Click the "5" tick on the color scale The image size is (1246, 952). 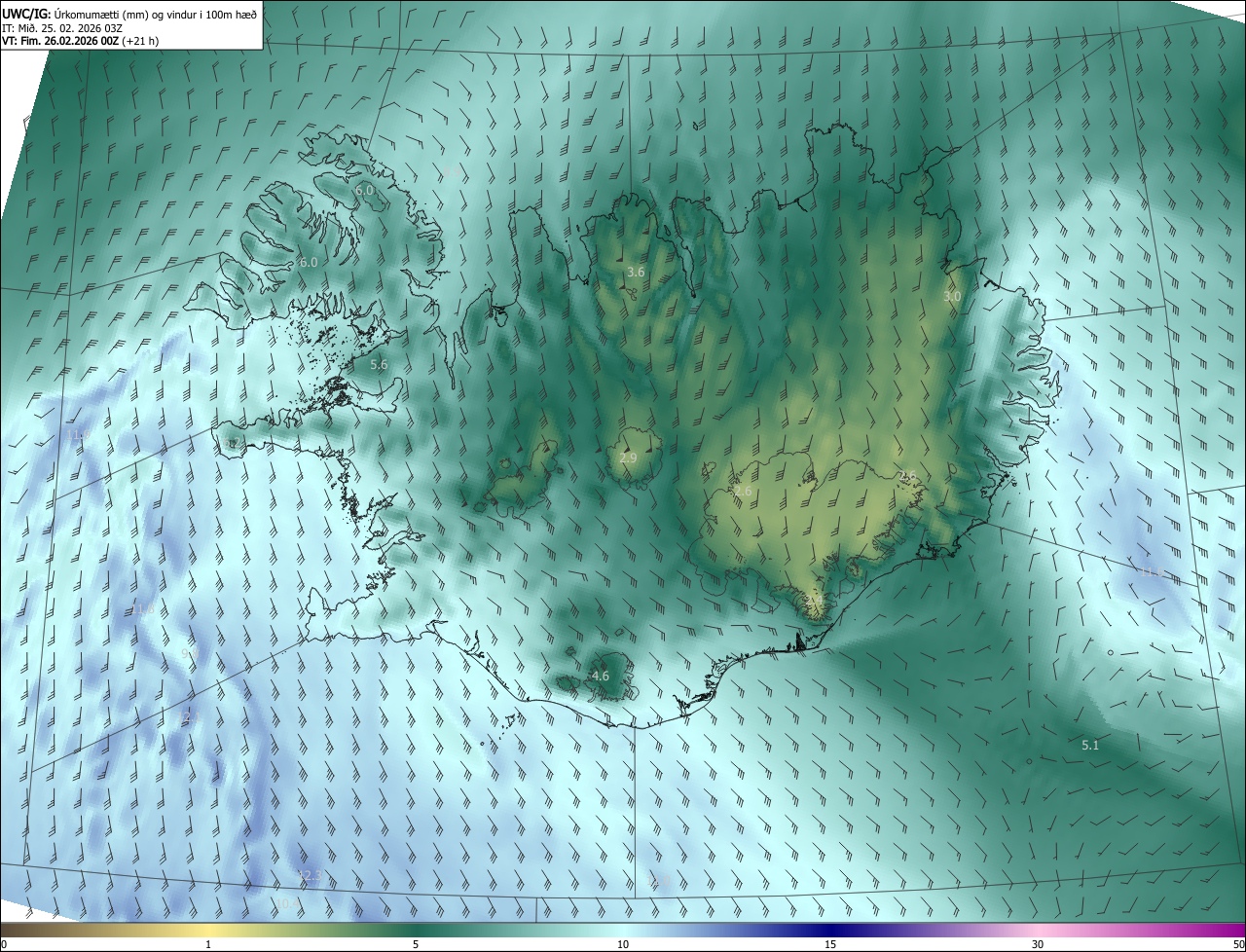pos(416,944)
